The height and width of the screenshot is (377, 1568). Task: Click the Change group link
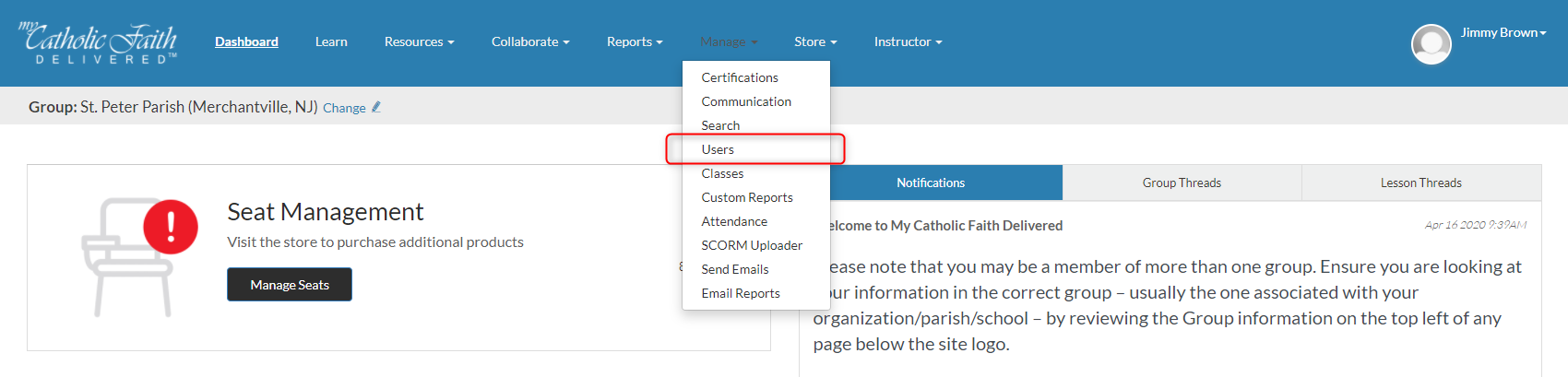coord(344,108)
